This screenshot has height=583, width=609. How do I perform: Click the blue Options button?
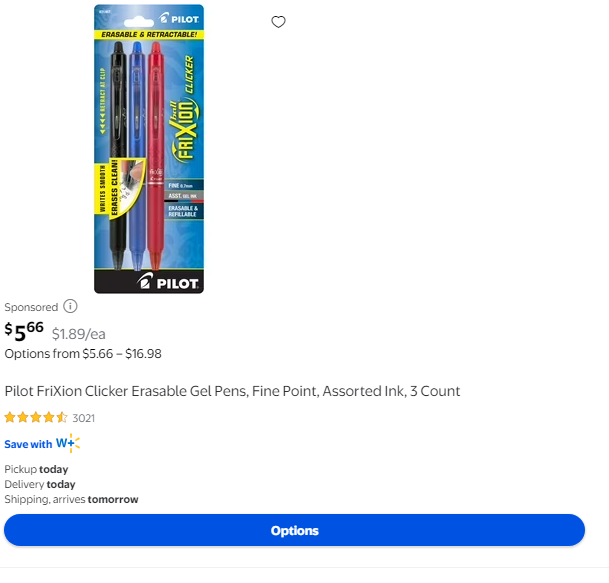[294, 530]
